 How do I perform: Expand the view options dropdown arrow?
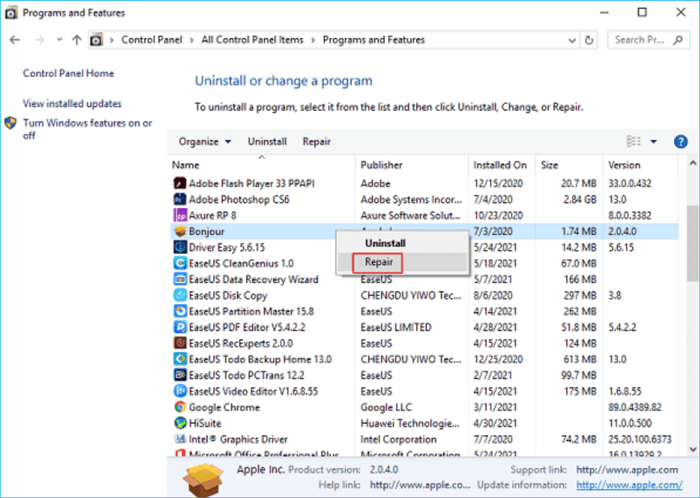[653, 142]
